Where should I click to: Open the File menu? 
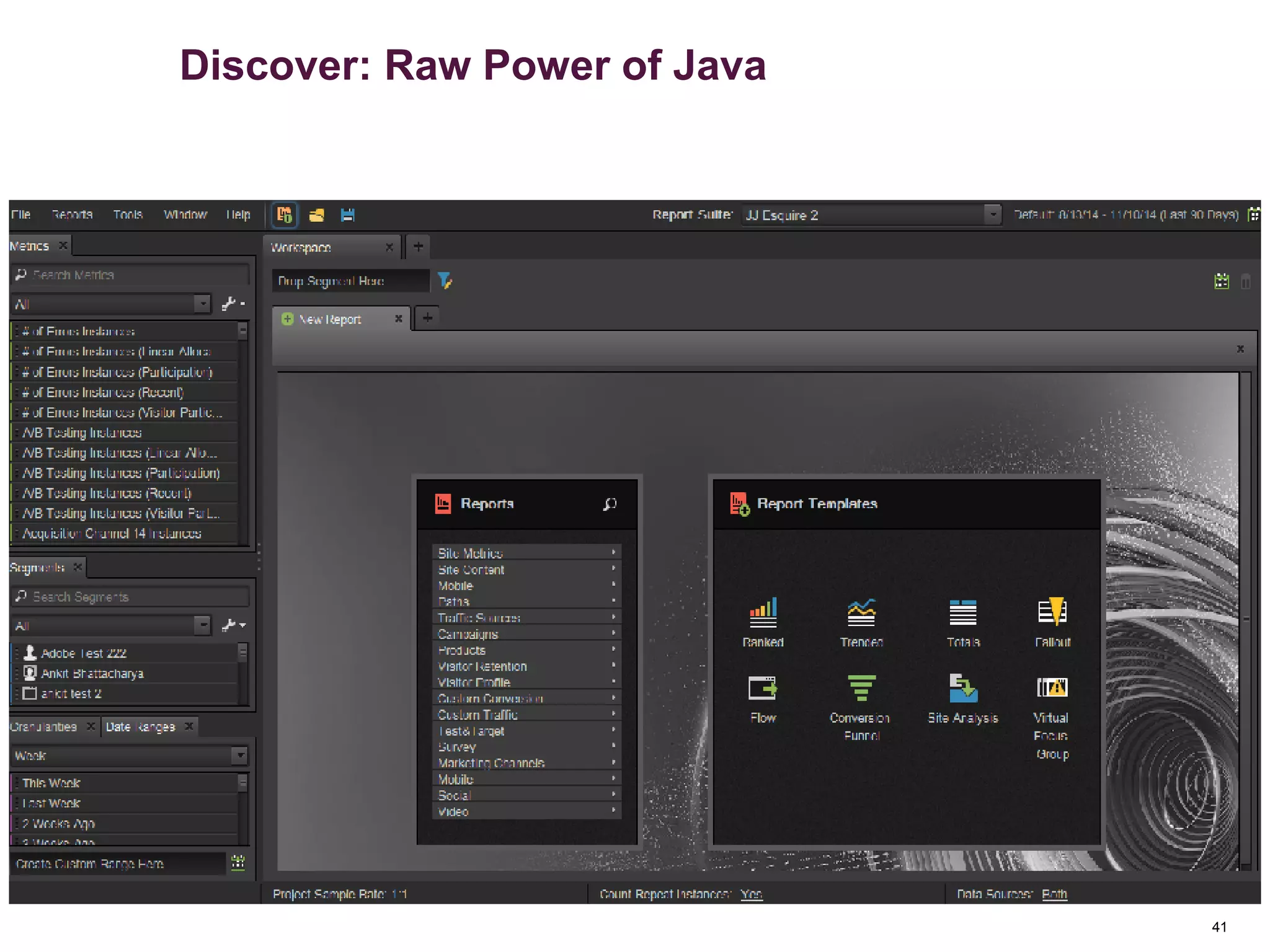[x=20, y=214]
